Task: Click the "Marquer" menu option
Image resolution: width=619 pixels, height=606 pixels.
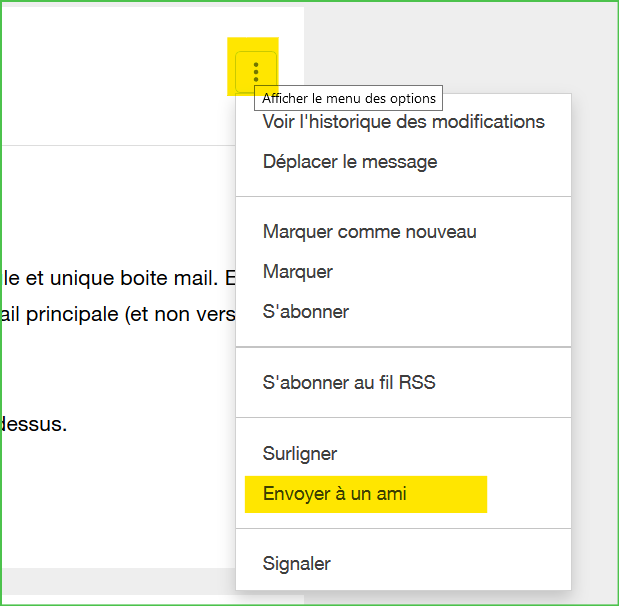Action: point(298,272)
